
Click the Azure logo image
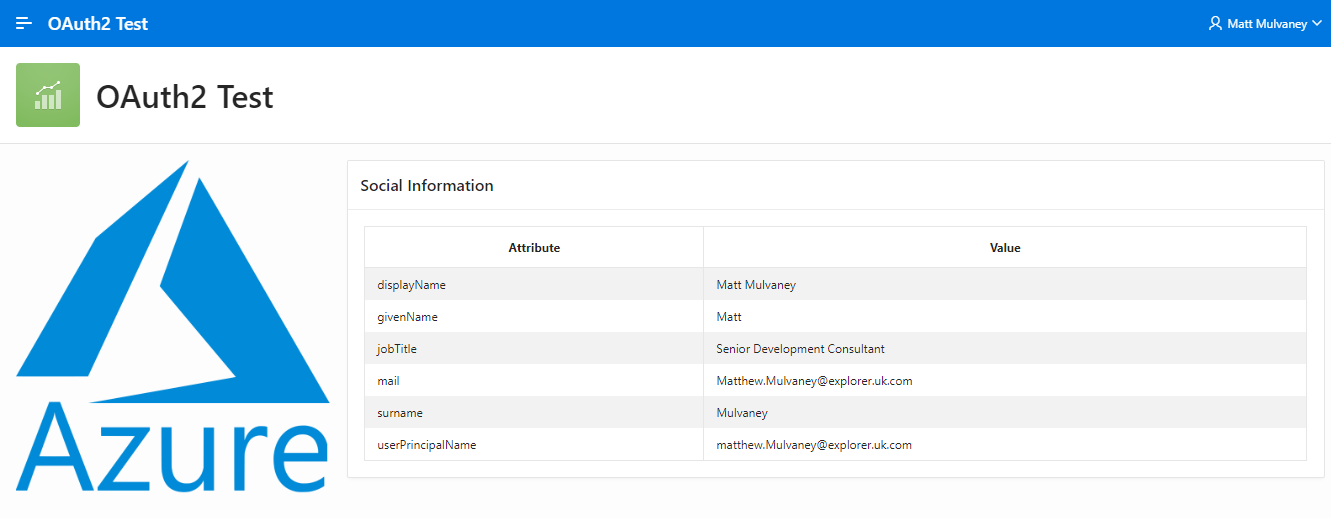[172, 327]
